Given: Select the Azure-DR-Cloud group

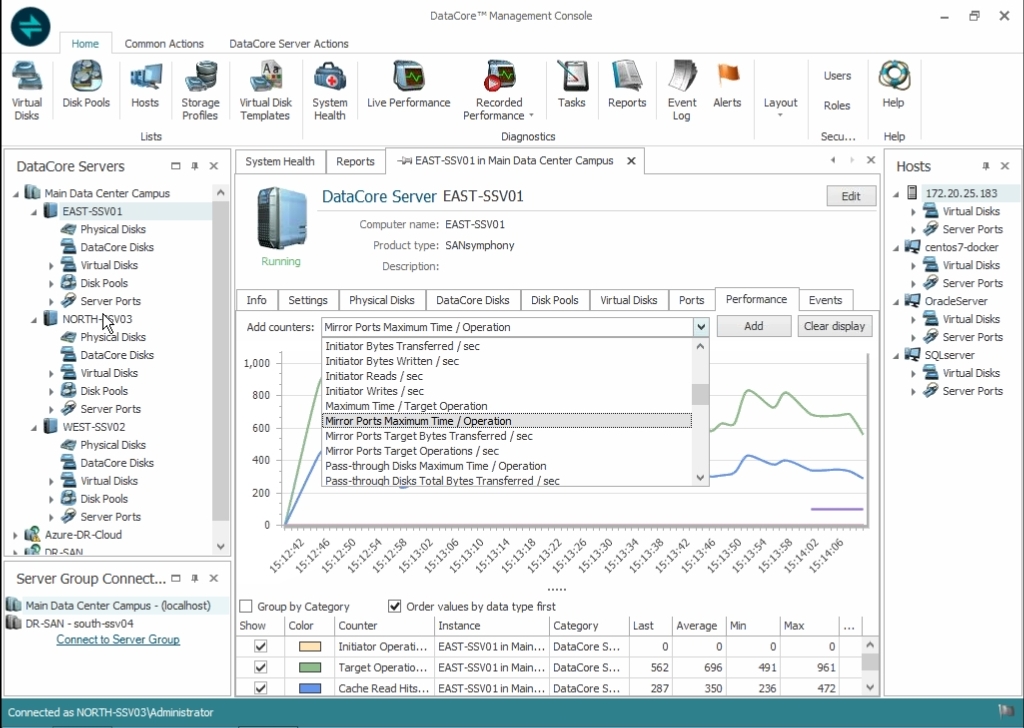Looking at the screenshot, I should point(83,535).
